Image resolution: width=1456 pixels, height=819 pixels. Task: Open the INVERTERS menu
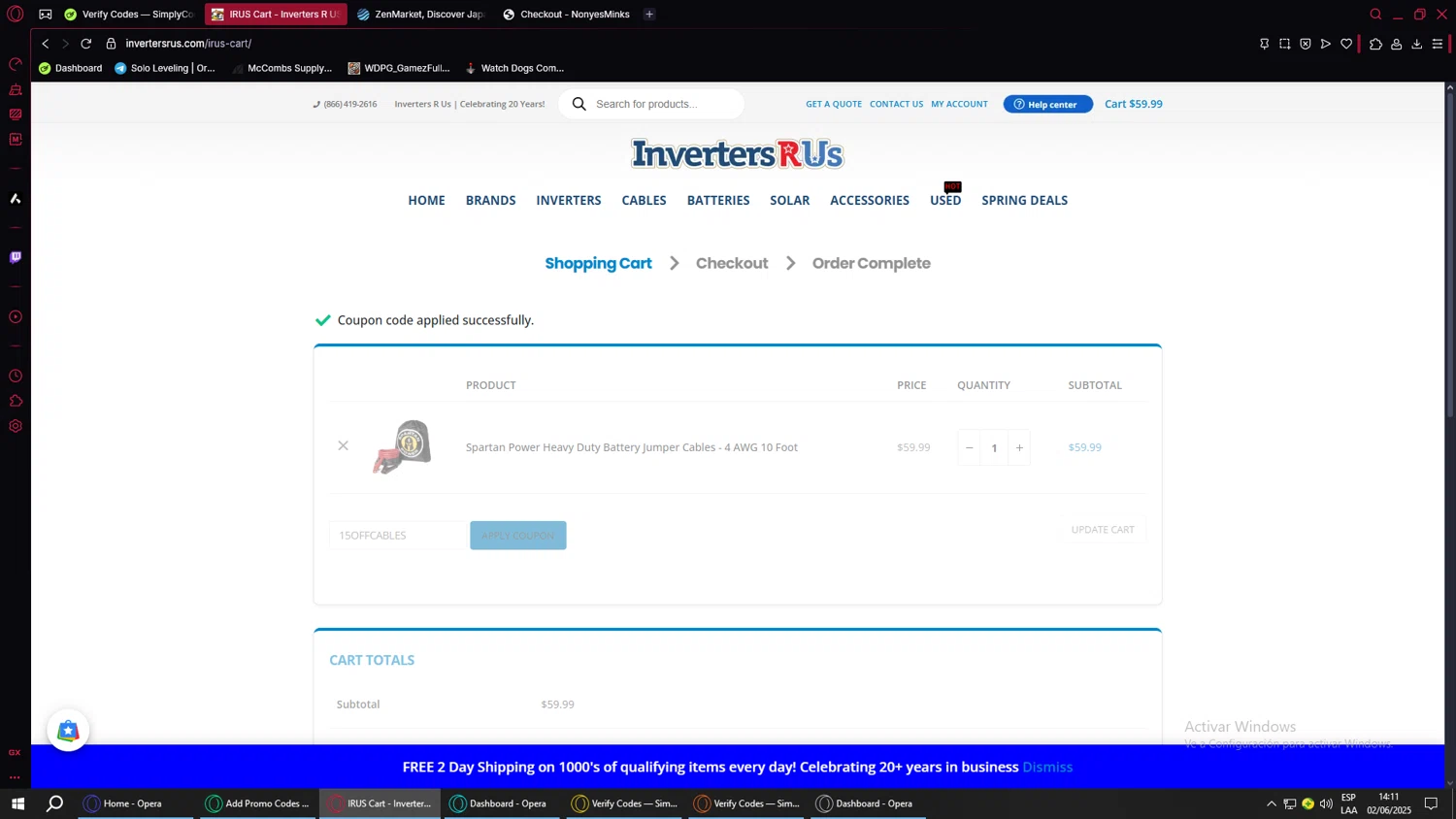569,200
